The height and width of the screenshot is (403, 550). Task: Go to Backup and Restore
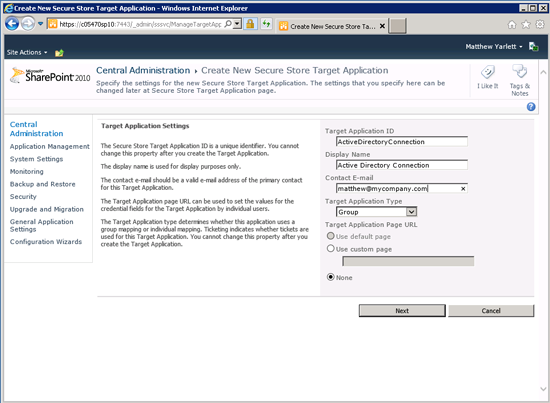(x=42, y=184)
